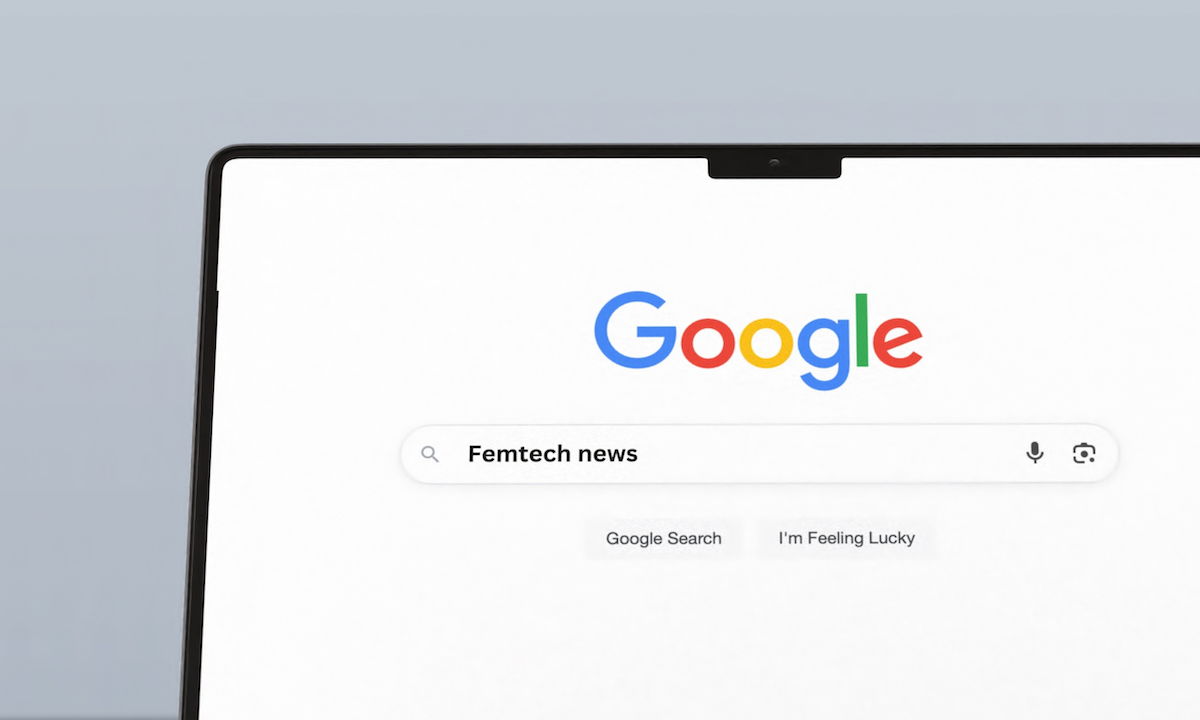Click the webcam lens in the notch
The width and height of the screenshot is (1200, 720).
click(x=774, y=163)
